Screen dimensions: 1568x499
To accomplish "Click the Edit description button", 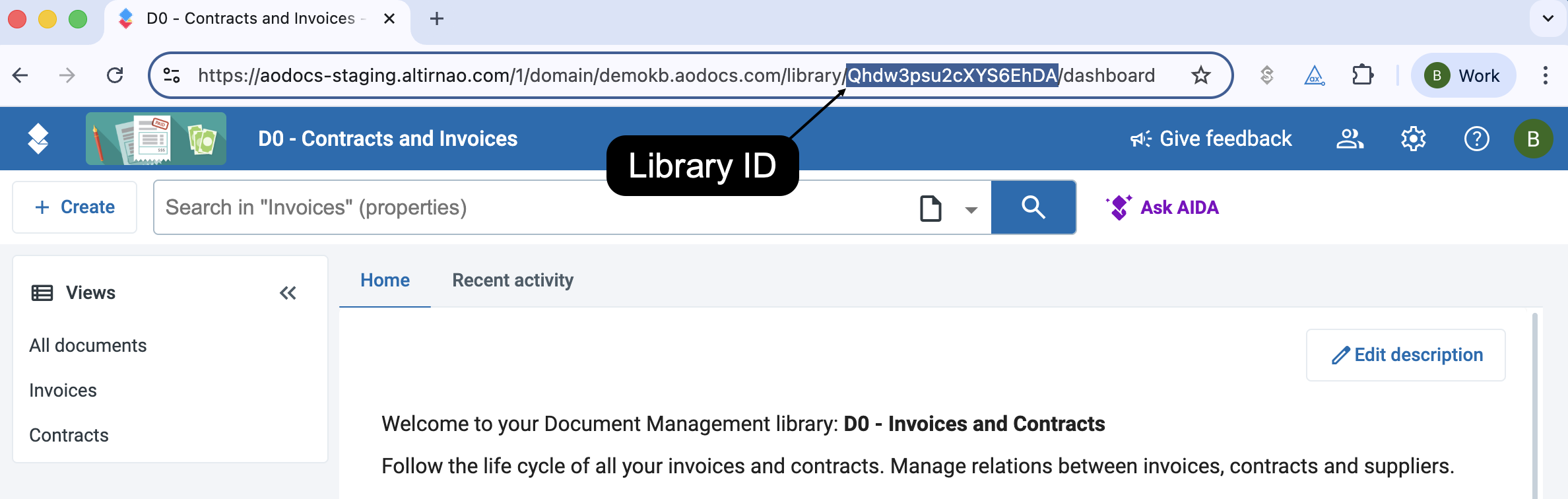I will (1406, 355).
